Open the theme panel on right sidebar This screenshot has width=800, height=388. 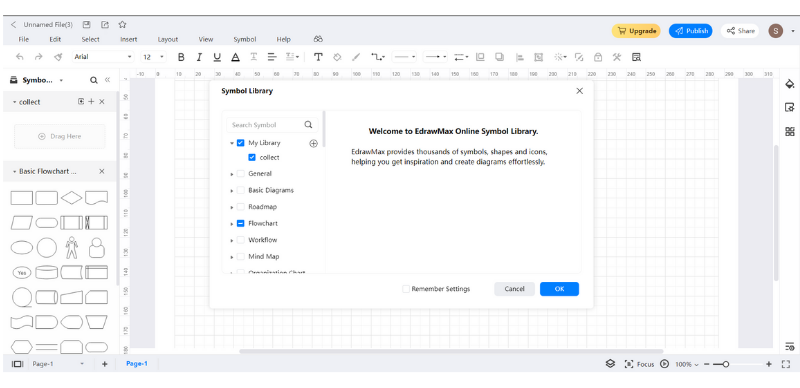[x=790, y=84]
